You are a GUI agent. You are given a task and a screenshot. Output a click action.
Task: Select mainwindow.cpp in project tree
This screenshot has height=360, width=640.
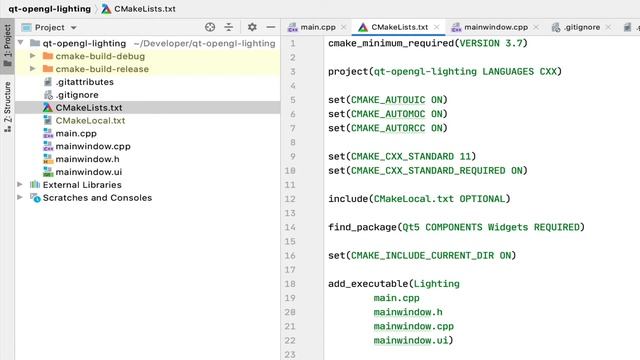(x=93, y=146)
